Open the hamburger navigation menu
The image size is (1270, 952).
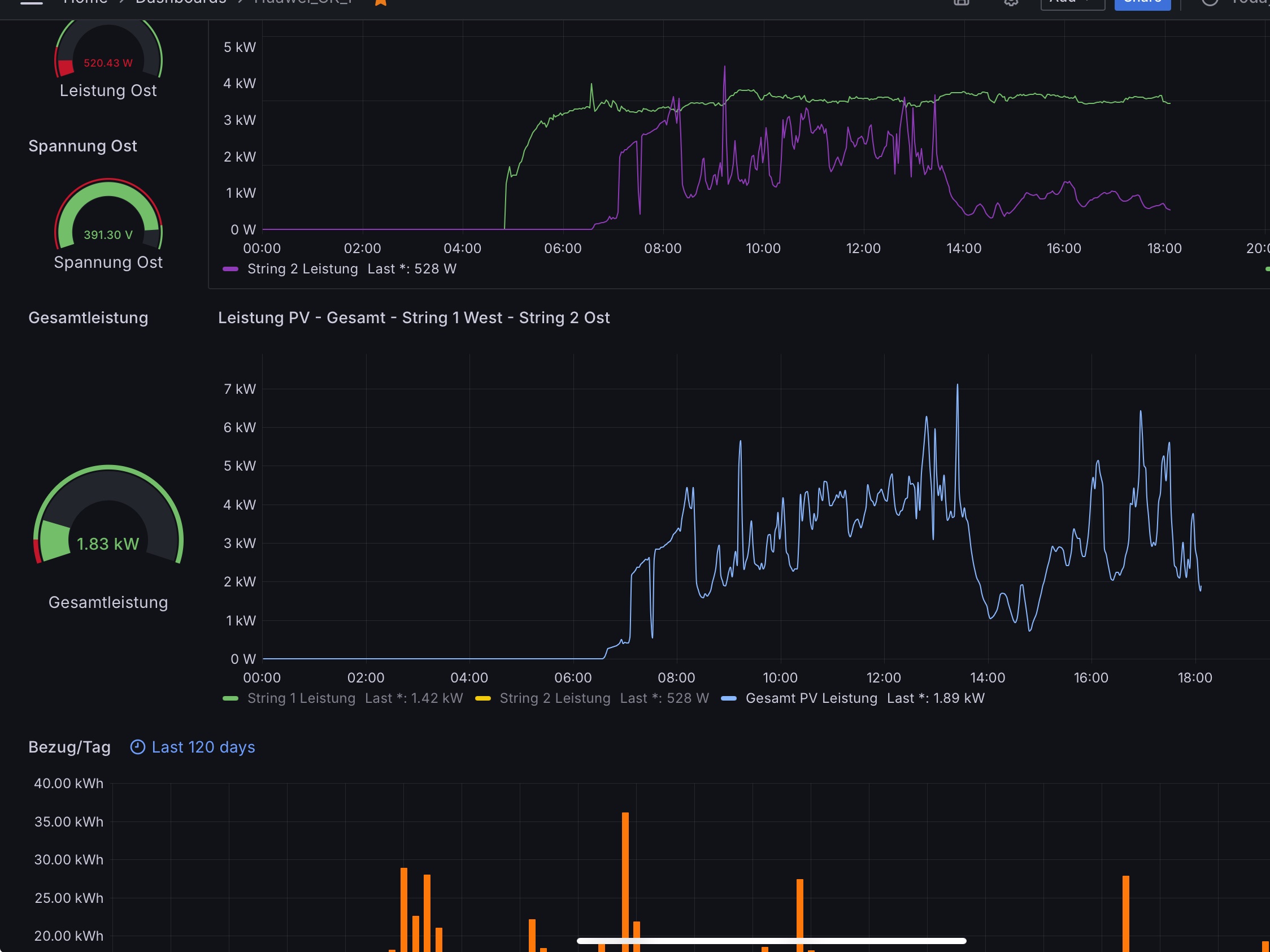point(32,2)
